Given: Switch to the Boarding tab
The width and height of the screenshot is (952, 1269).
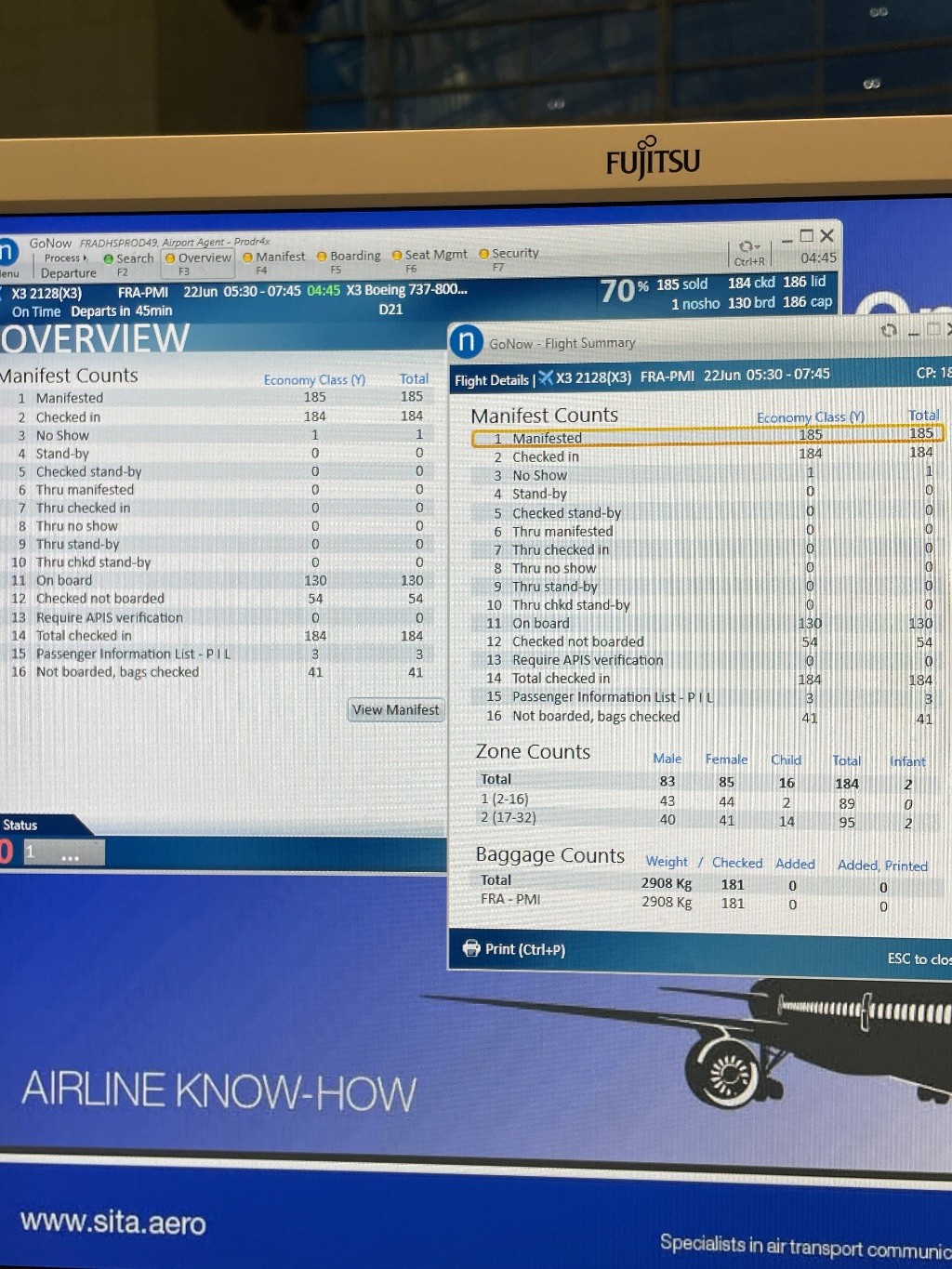Looking at the screenshot, I should point(354,256).
